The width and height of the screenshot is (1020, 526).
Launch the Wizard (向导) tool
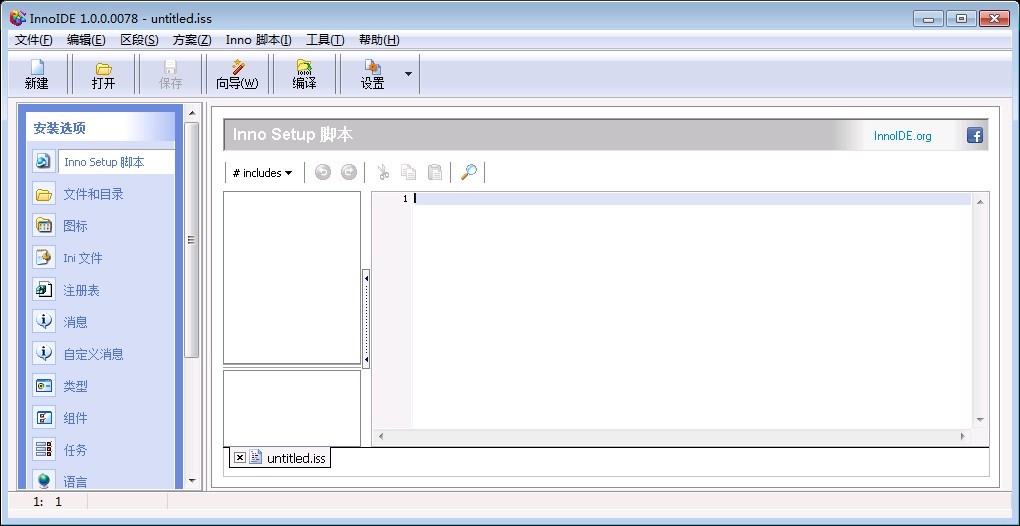[237, 74]
